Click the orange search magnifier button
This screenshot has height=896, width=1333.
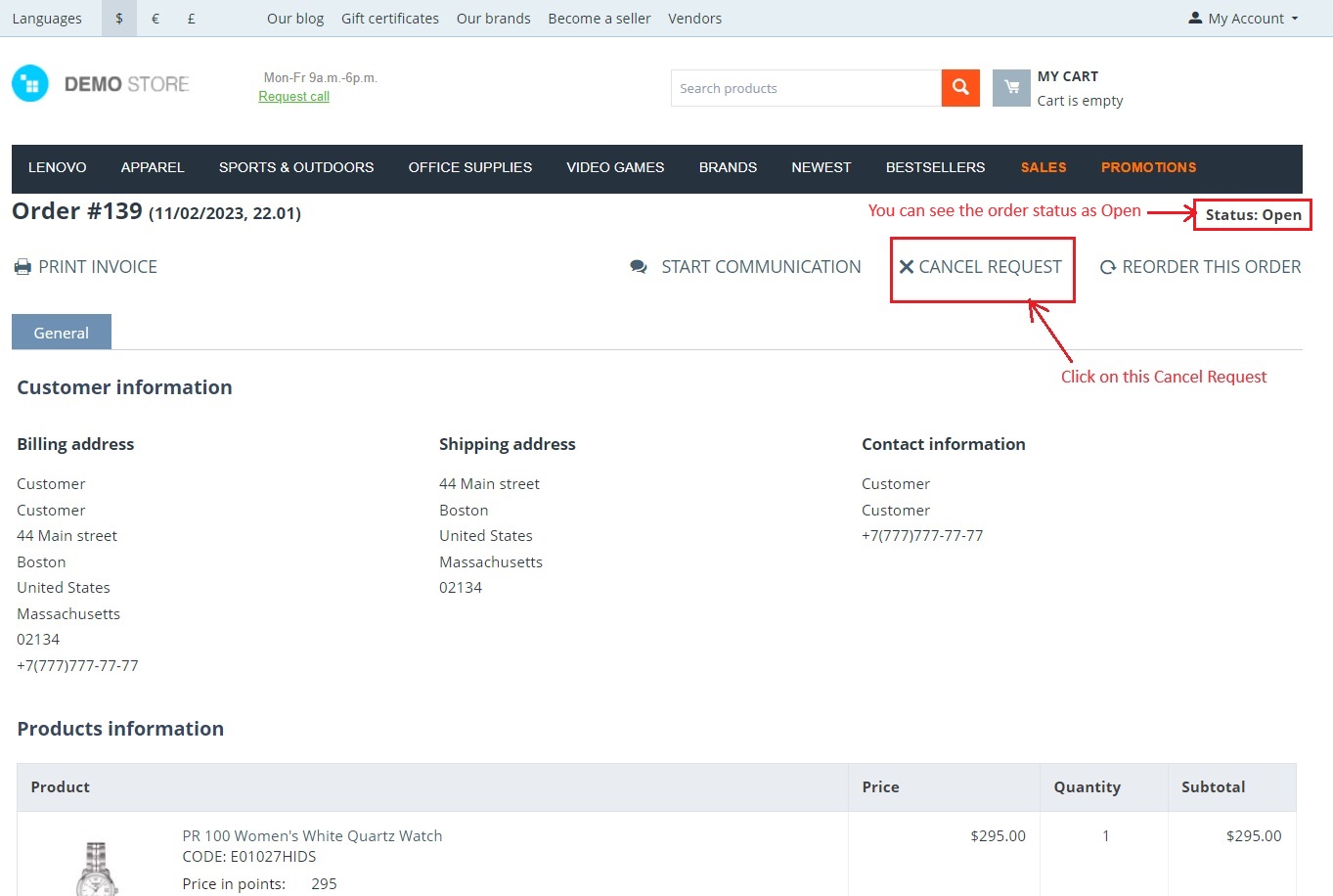960,88
